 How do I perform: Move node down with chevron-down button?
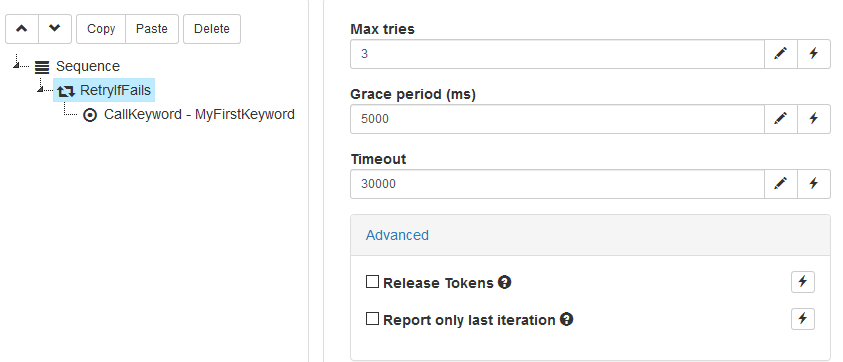pyautogui.click(x=55, y=29)
